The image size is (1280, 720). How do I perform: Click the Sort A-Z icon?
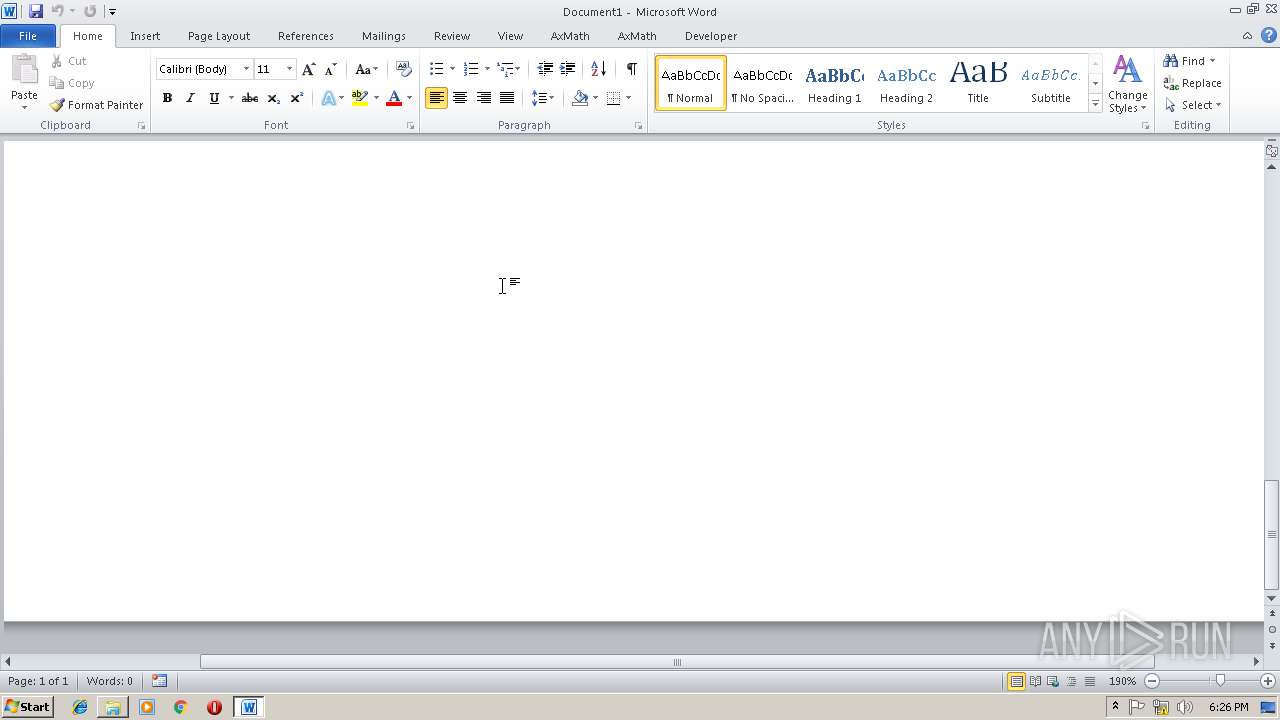598,69
